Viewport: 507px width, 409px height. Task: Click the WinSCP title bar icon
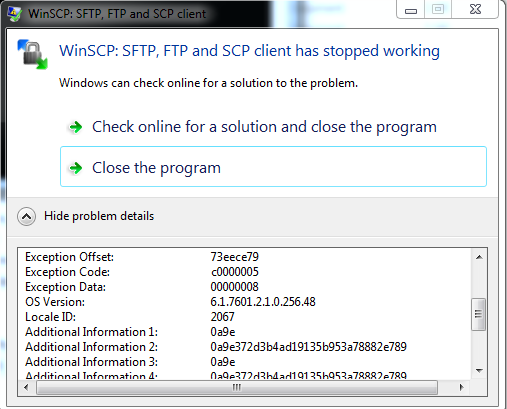(14, 14)
